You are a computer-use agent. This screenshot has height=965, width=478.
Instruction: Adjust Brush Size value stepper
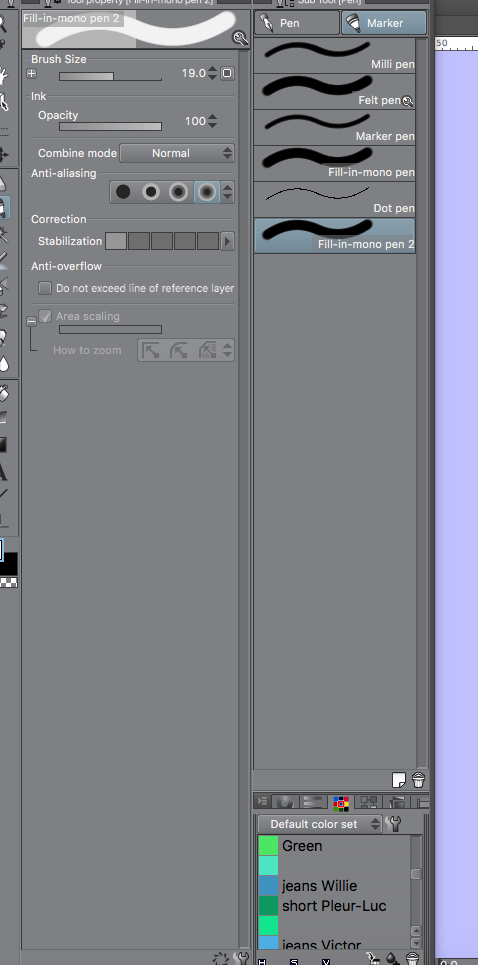212,73
